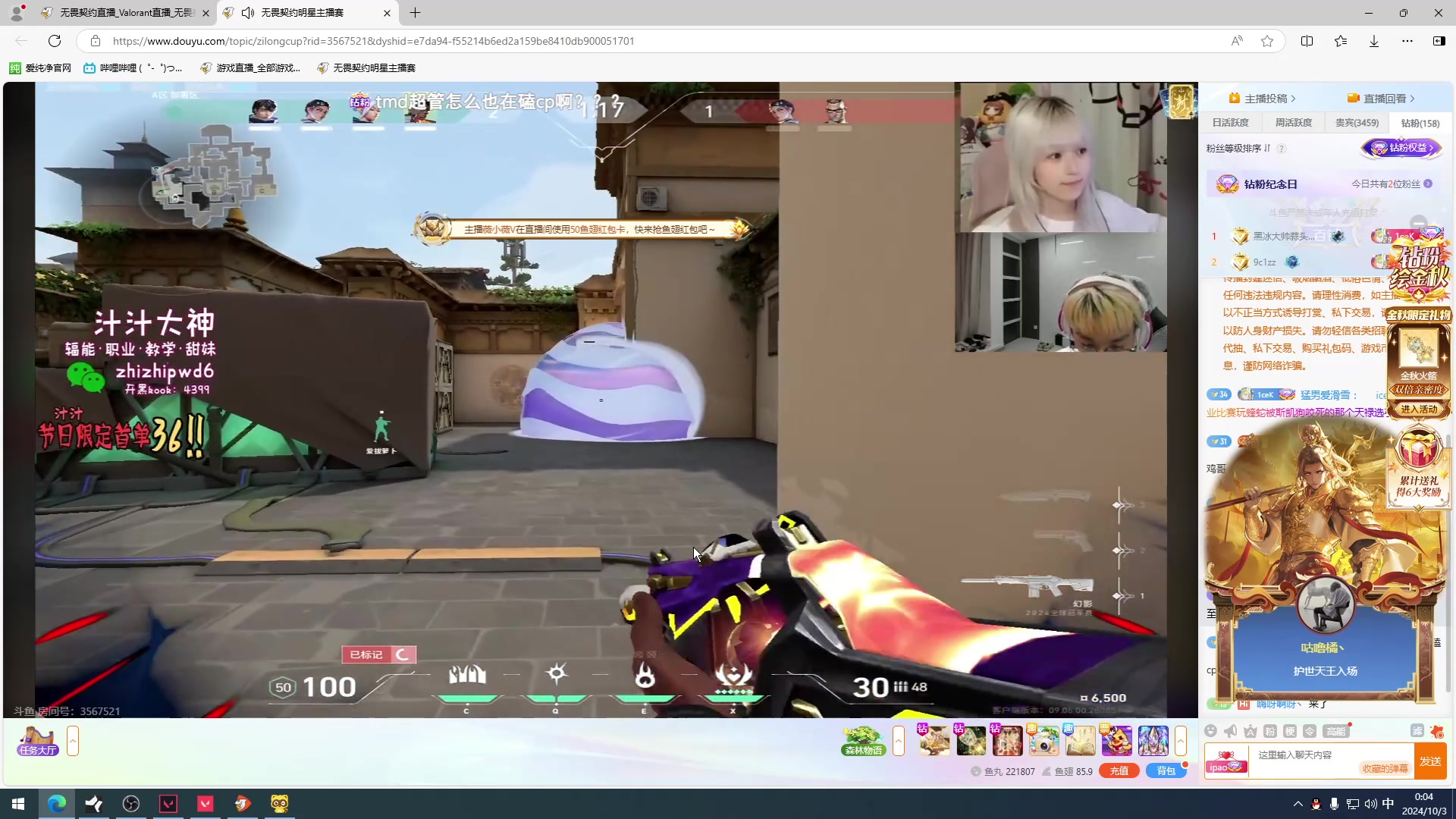Click 进入活动 enter activity button
Viewport: 1456px width, 819px height.
tap(1419, 409)
